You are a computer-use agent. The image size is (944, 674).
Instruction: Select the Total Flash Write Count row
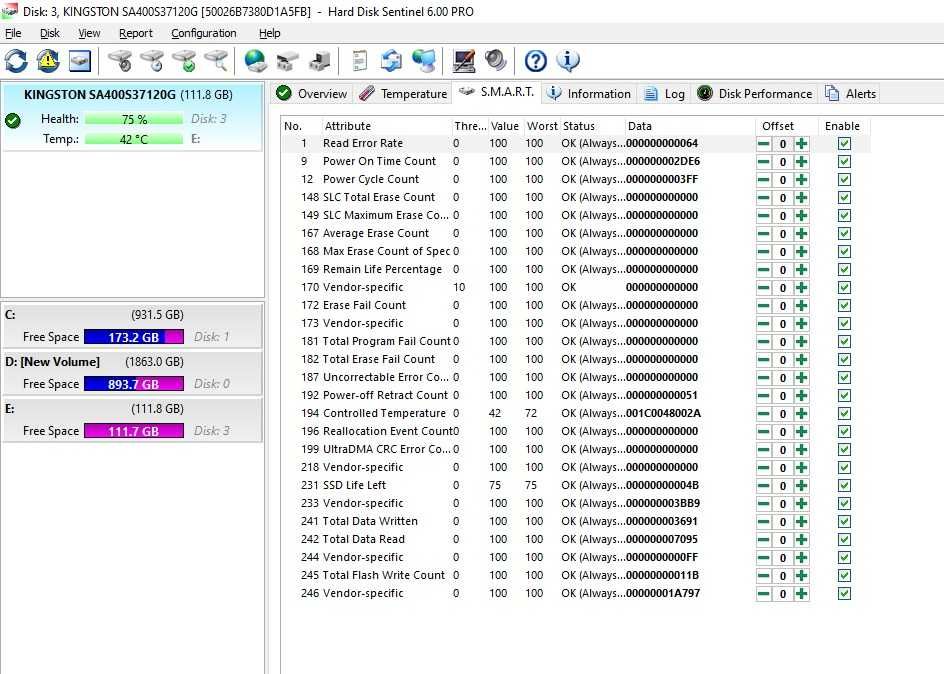(576, 575)
